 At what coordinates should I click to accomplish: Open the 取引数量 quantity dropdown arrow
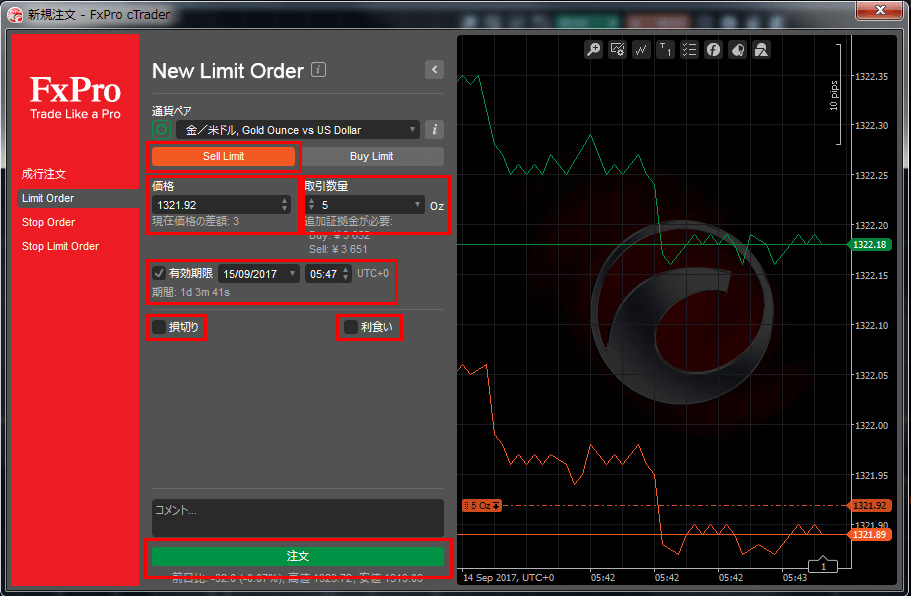[417, 205]
